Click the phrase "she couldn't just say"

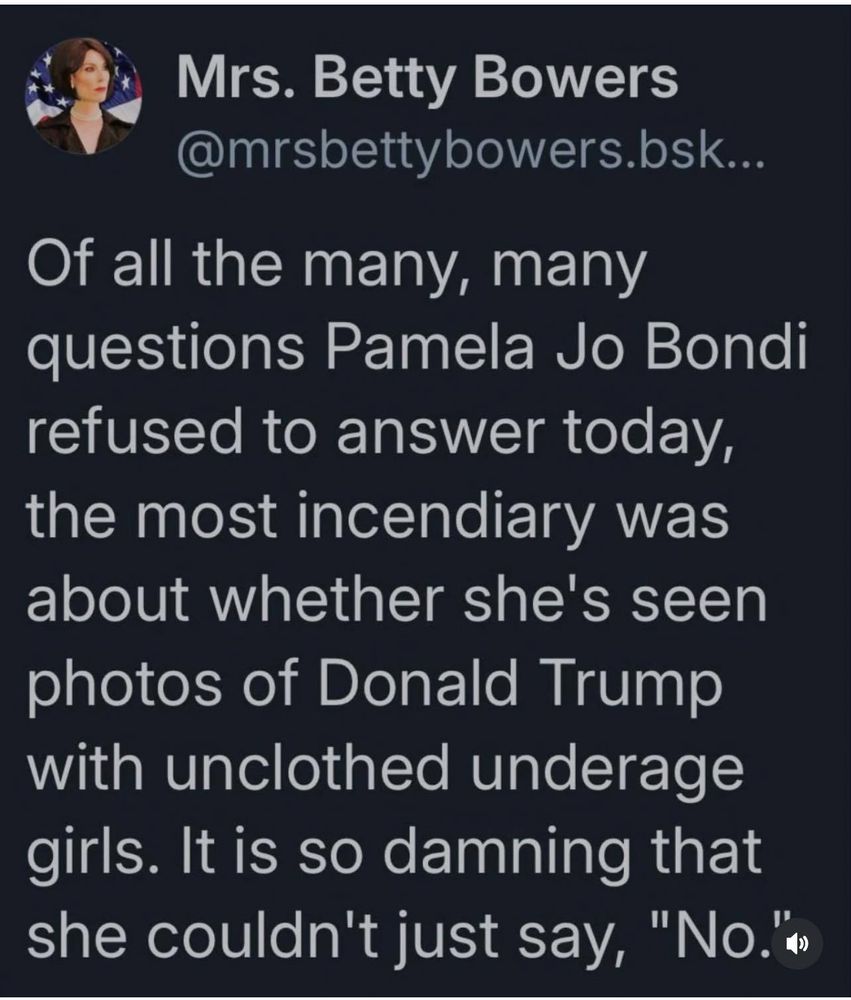tap(327, 936)
